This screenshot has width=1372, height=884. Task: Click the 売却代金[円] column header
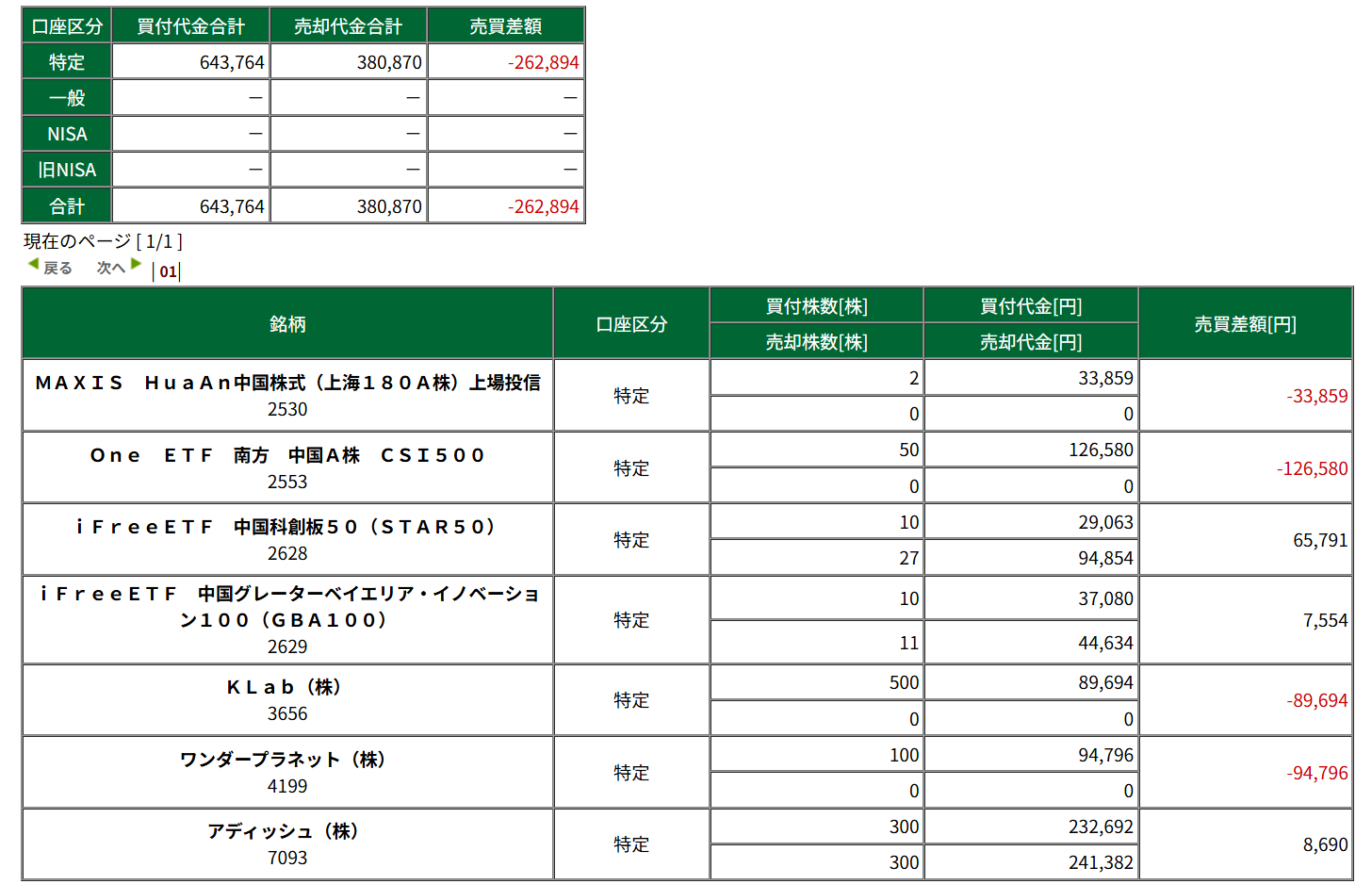coord(1030,341)
